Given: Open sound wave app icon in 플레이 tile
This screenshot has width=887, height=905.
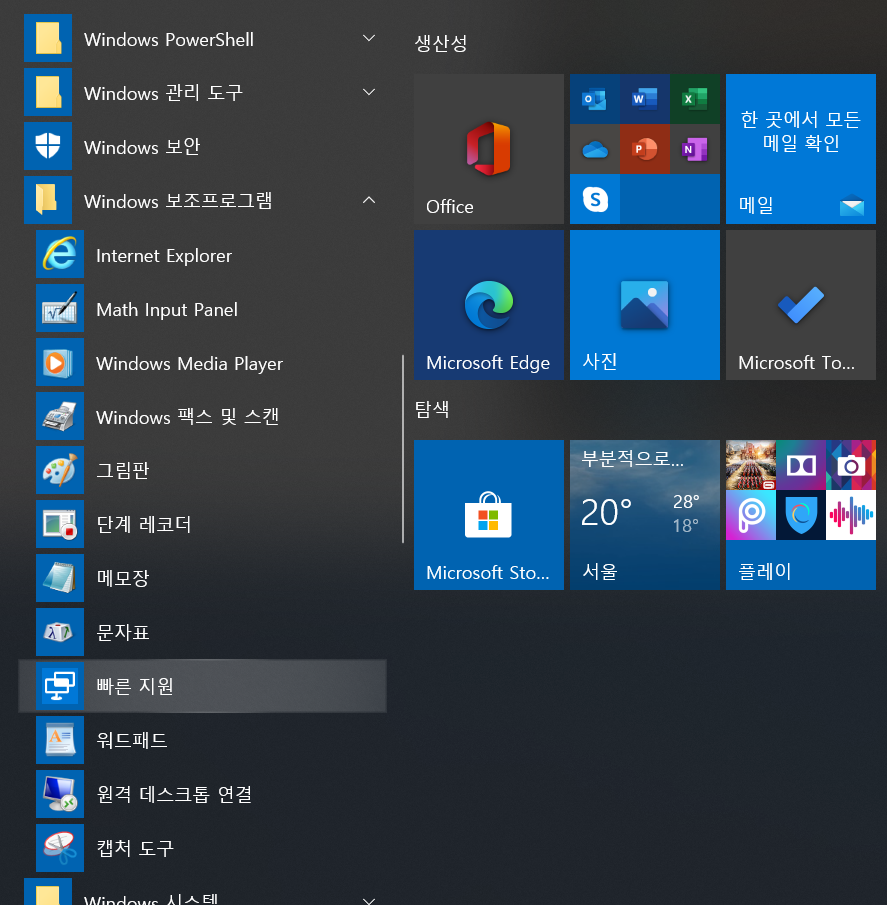Looking at the screenshot, I should click(851, 515).
